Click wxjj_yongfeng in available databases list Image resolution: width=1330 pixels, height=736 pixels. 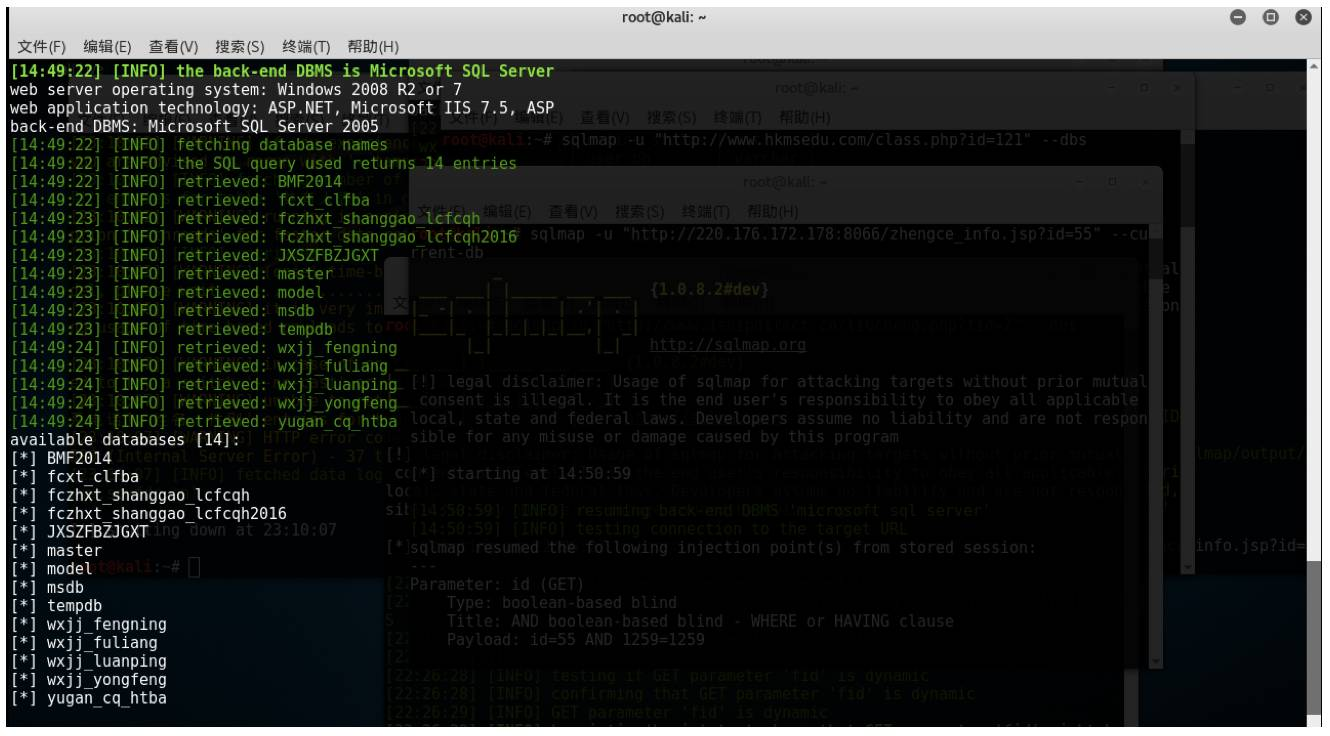pos(106,679)
